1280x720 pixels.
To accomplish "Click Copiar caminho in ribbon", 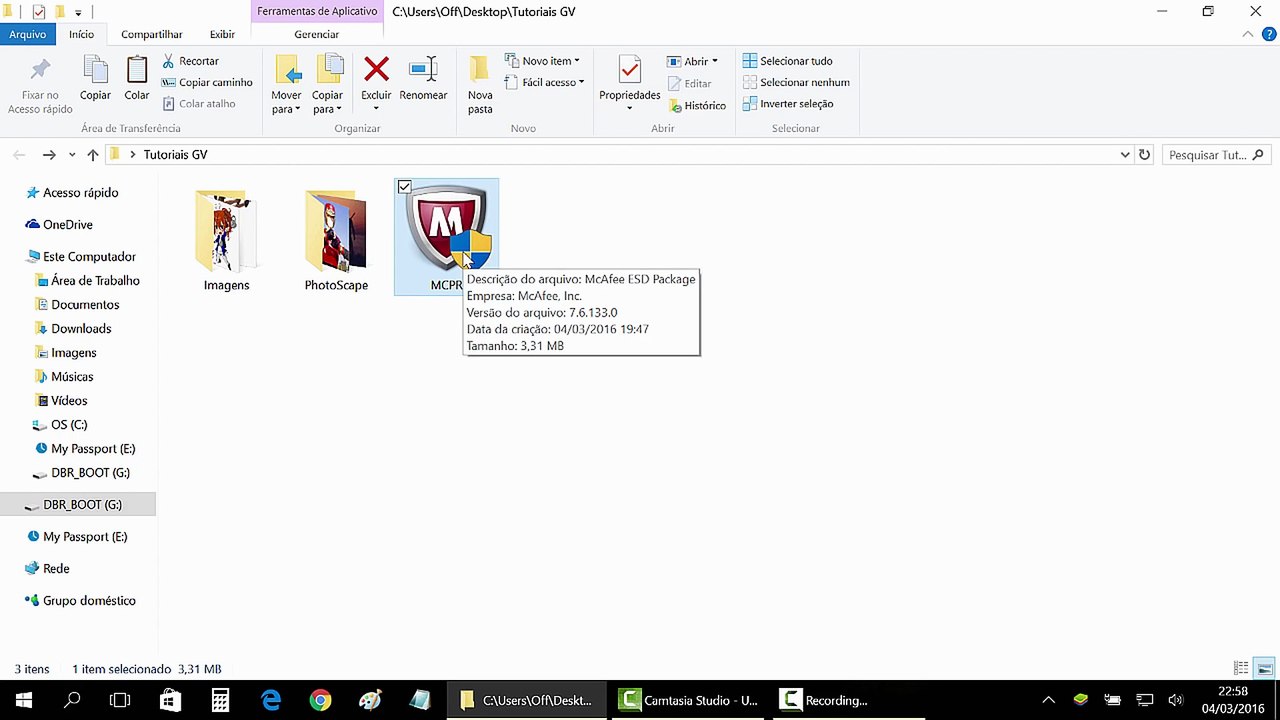I will tap(207, 82).
